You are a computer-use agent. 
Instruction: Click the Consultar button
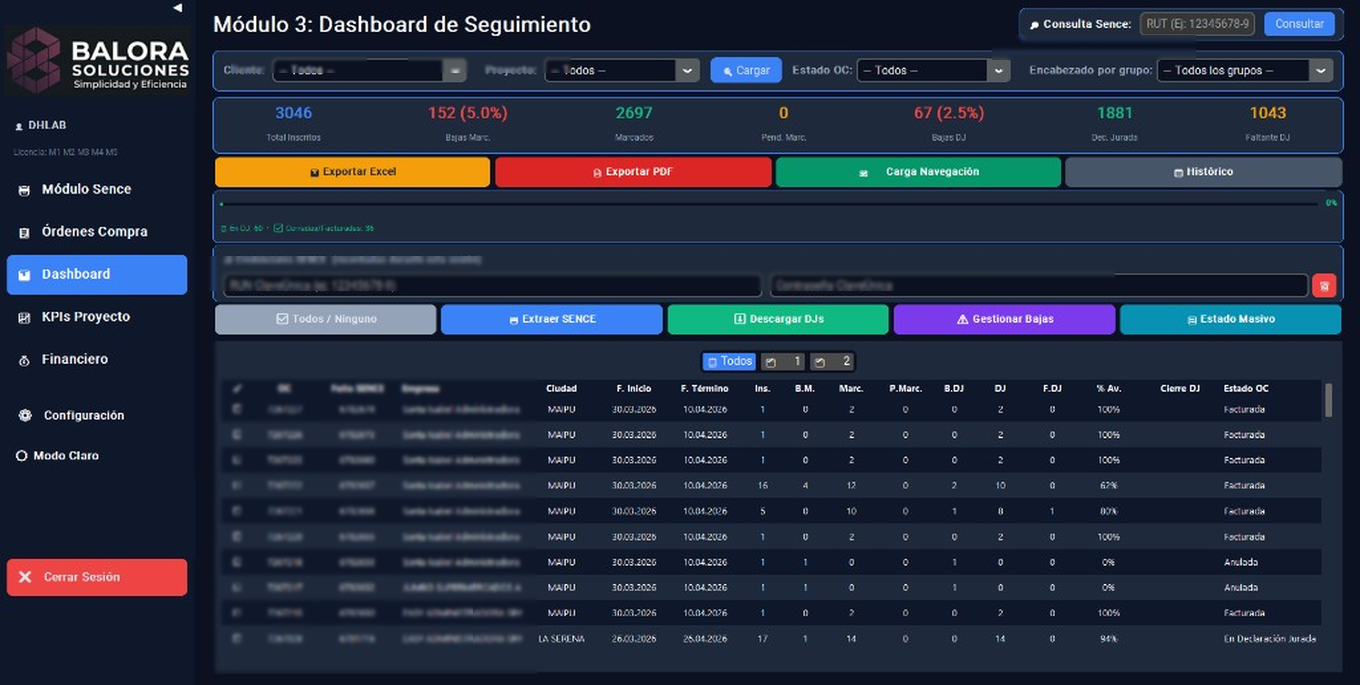tap(1299, 24)
